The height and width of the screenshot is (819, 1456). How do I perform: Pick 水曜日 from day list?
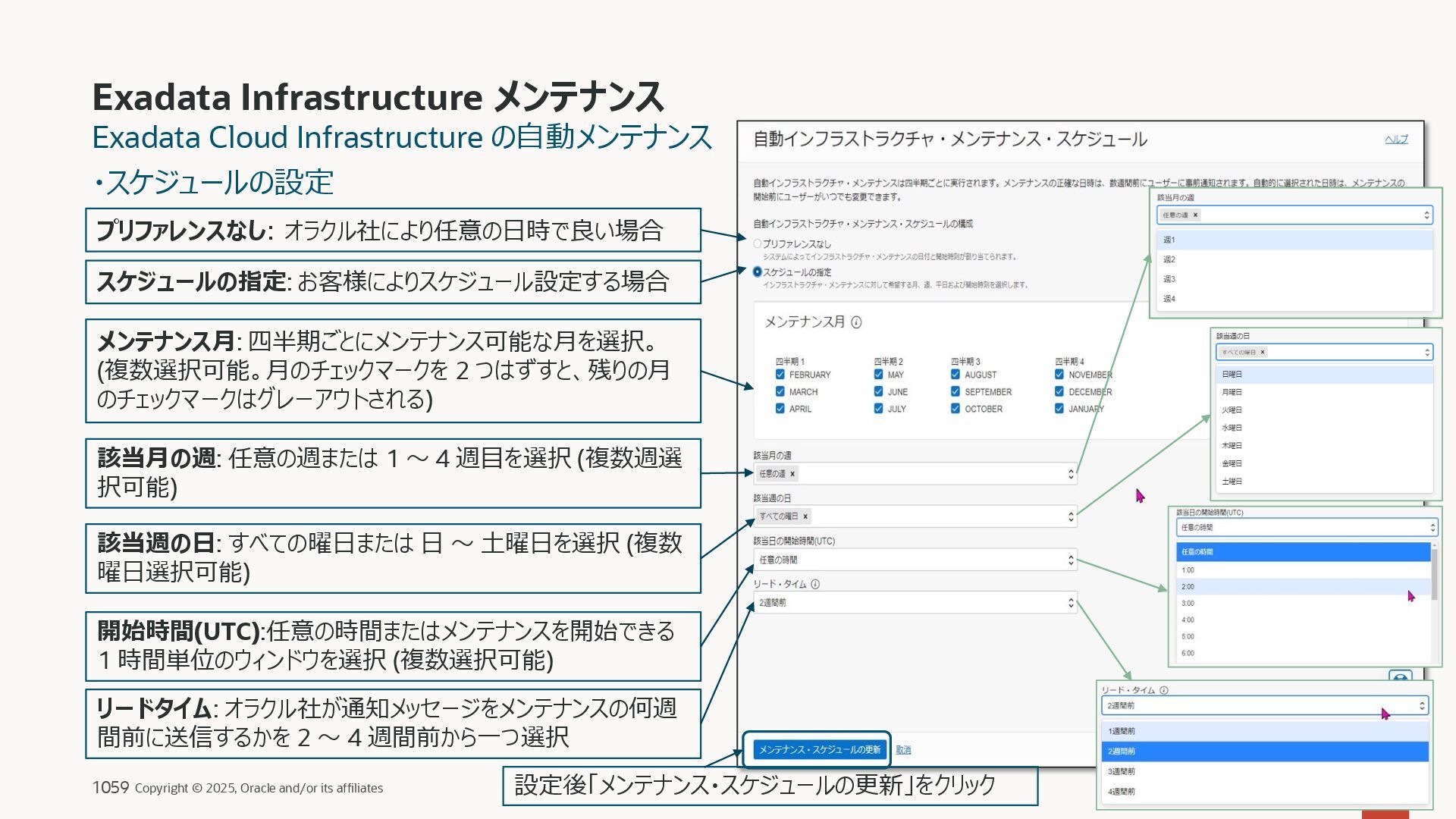click(x=1232, y=428)
